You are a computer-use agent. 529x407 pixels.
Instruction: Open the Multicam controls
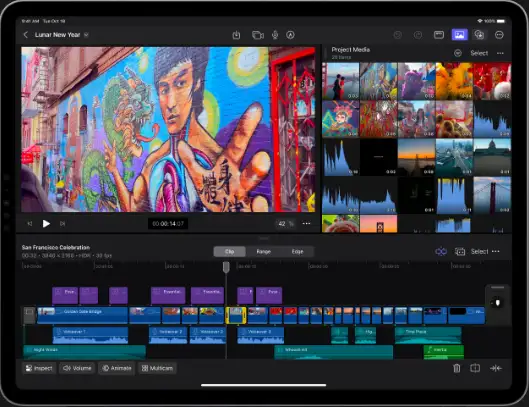(157, 368)
